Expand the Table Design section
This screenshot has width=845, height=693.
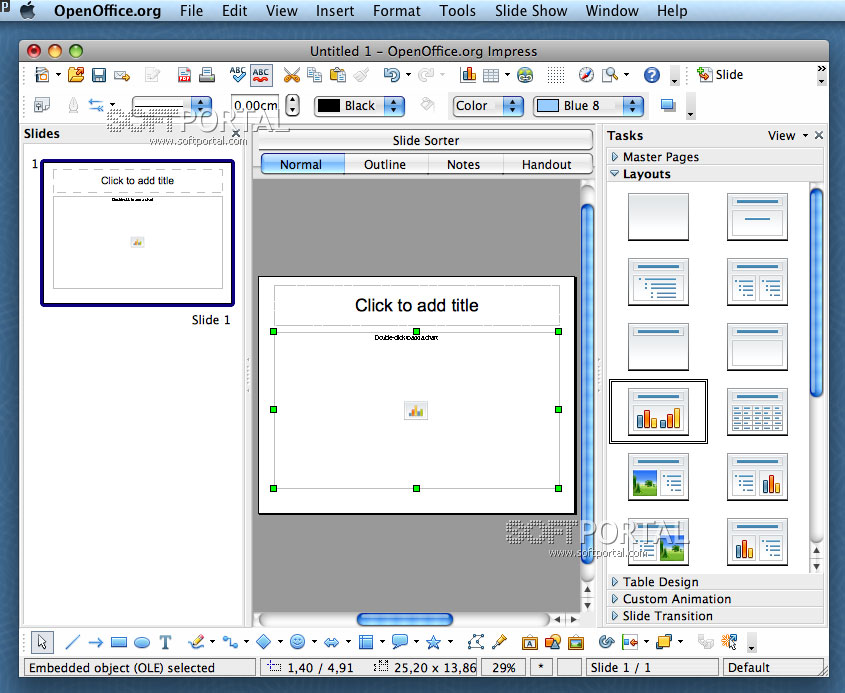click(x=715, y=582)
